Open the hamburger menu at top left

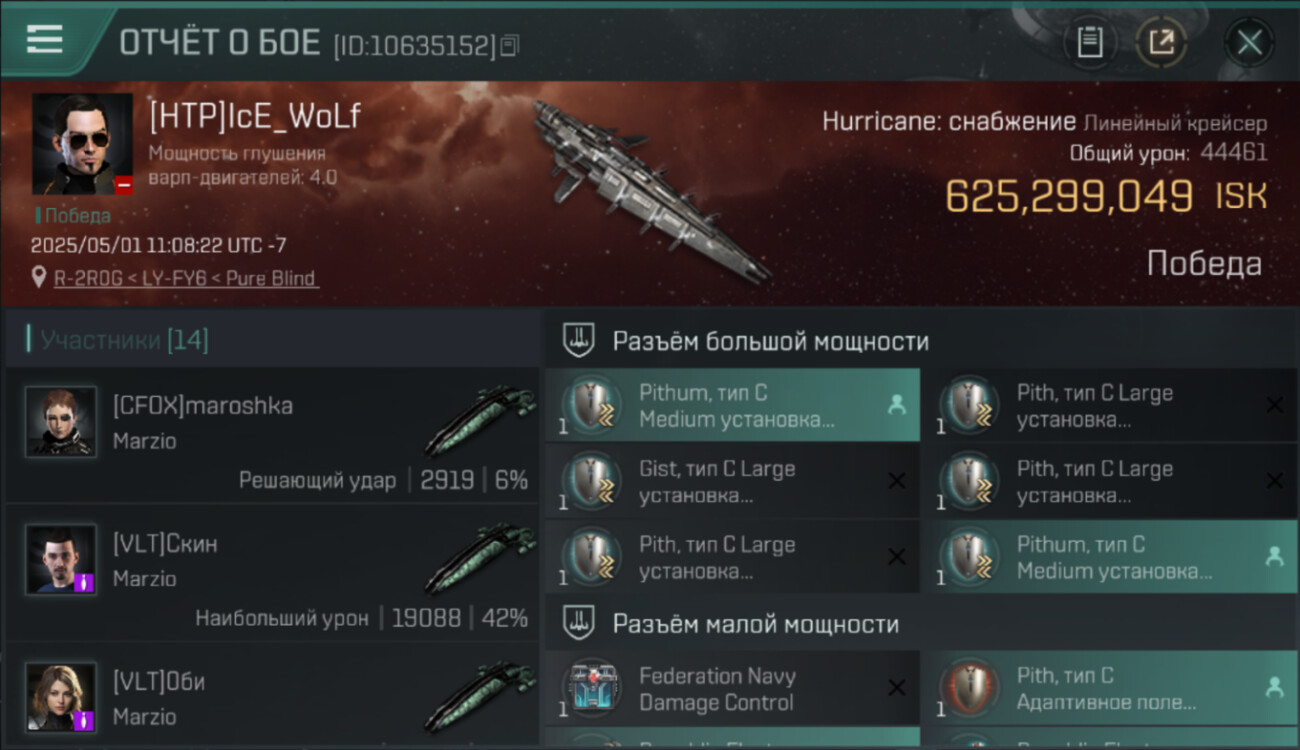[x=45, y=40]
